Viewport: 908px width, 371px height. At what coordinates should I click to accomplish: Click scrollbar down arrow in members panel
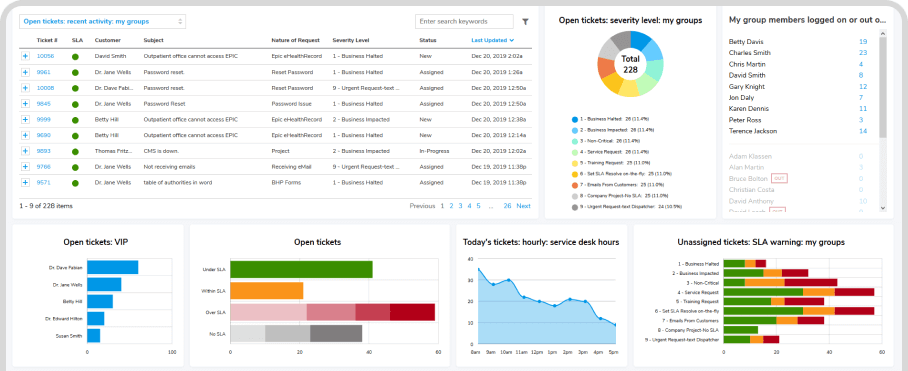coord(883,208)
